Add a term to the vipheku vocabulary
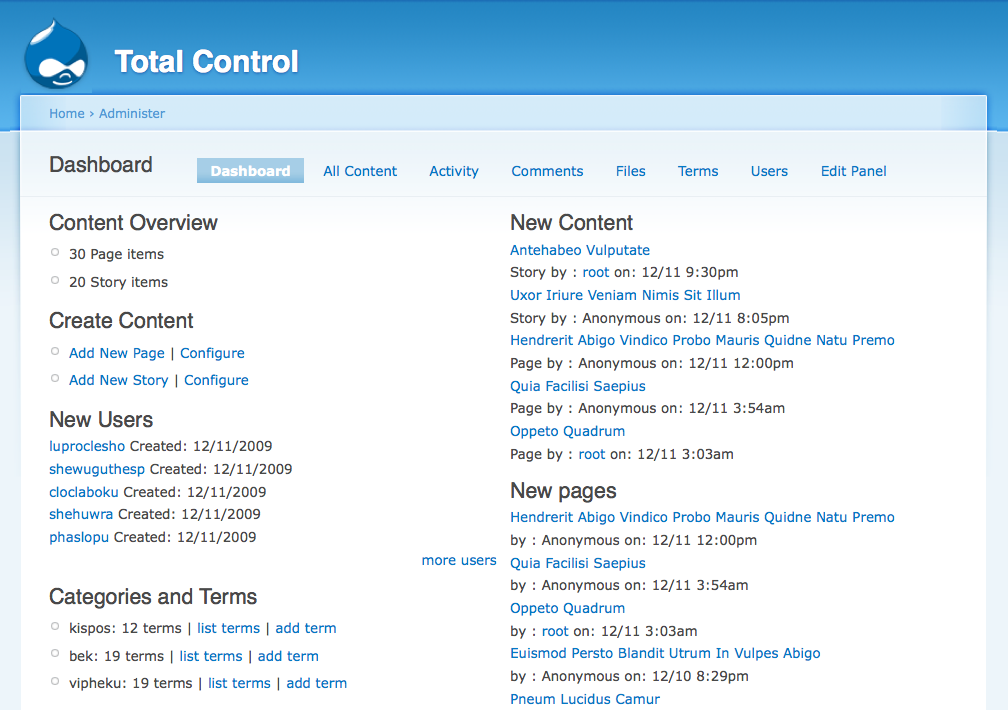This screenshot has width=1008, height=710. point(316,683)
